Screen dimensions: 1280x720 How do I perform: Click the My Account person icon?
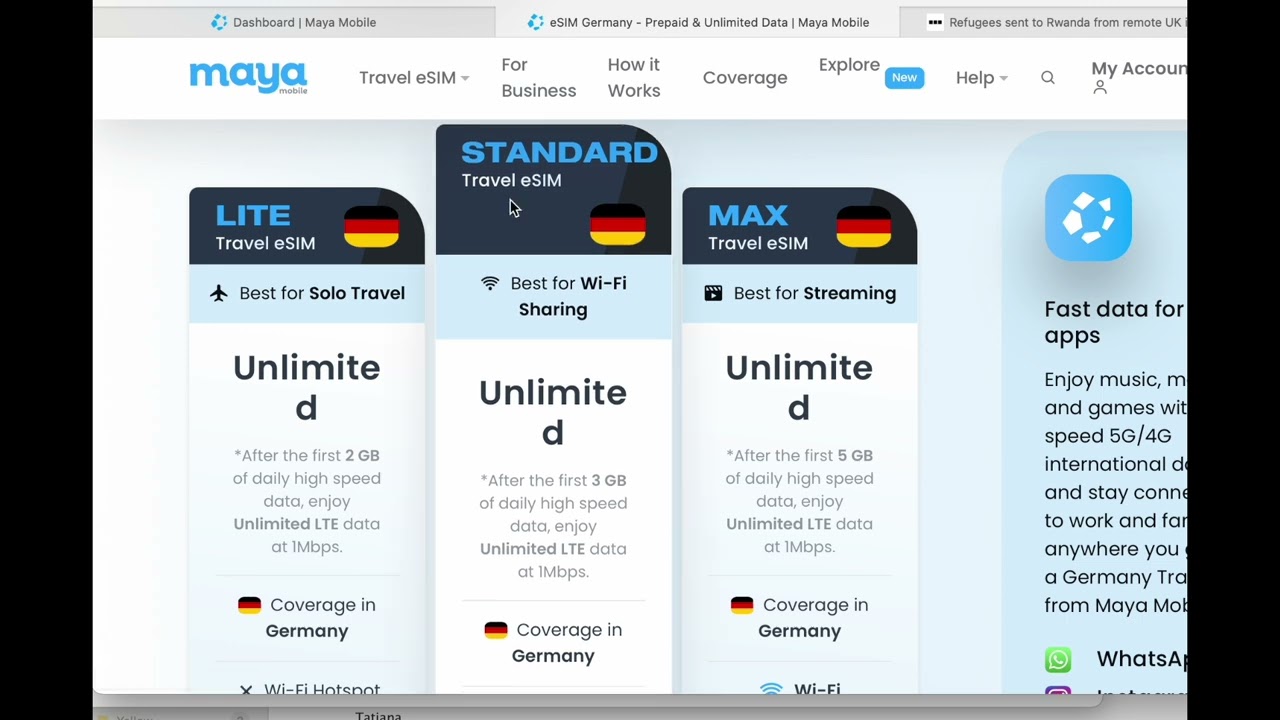1100,88
